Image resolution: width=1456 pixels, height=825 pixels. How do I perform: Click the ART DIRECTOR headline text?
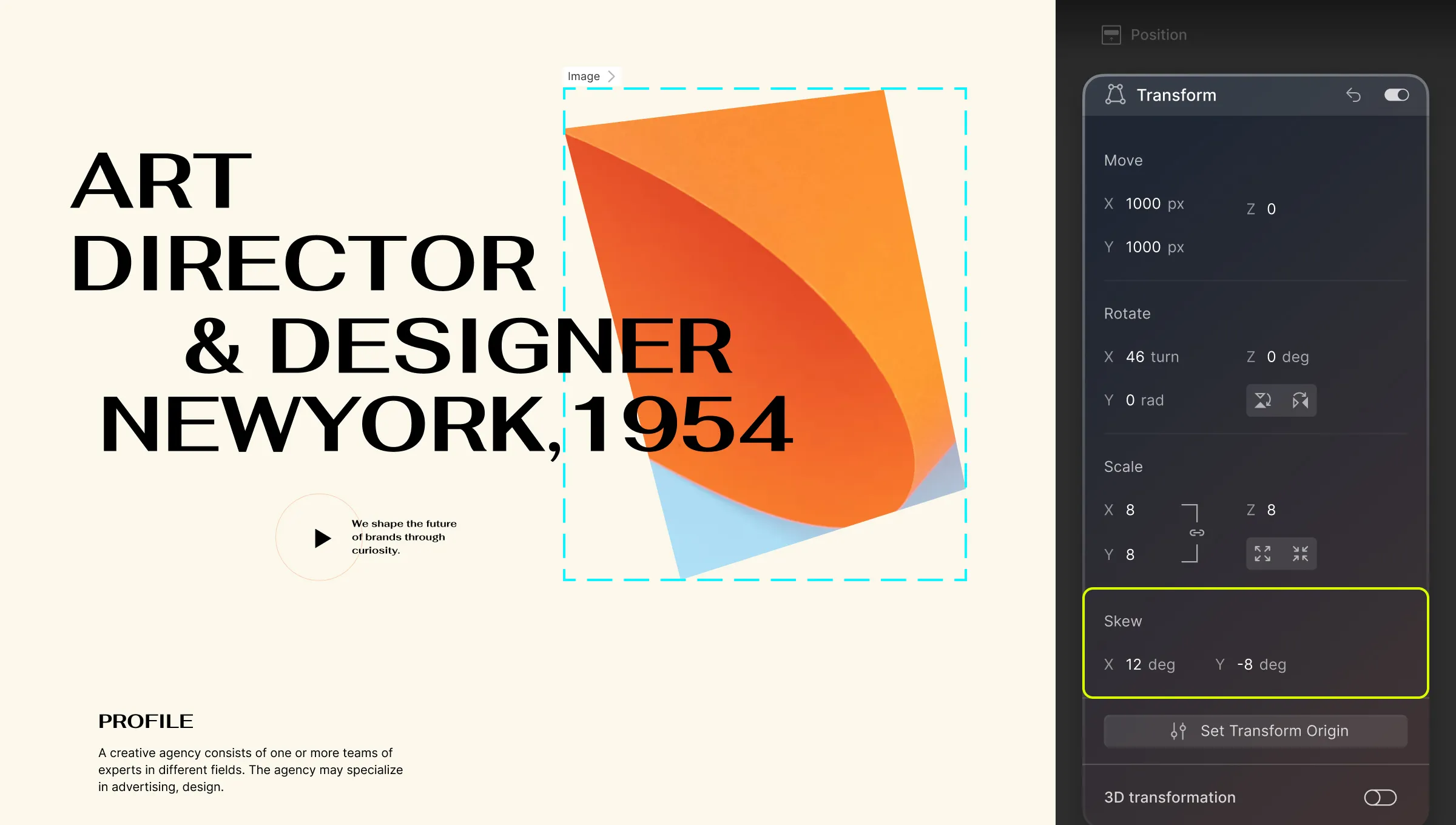point(303,221)
